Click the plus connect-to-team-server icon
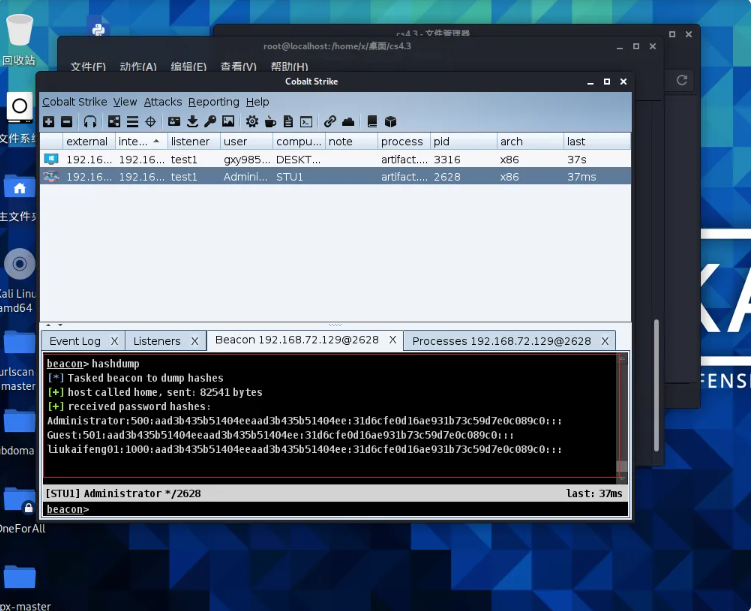Image resolution: width=753 pixels, height=611 pixels. tap(49, 122)
